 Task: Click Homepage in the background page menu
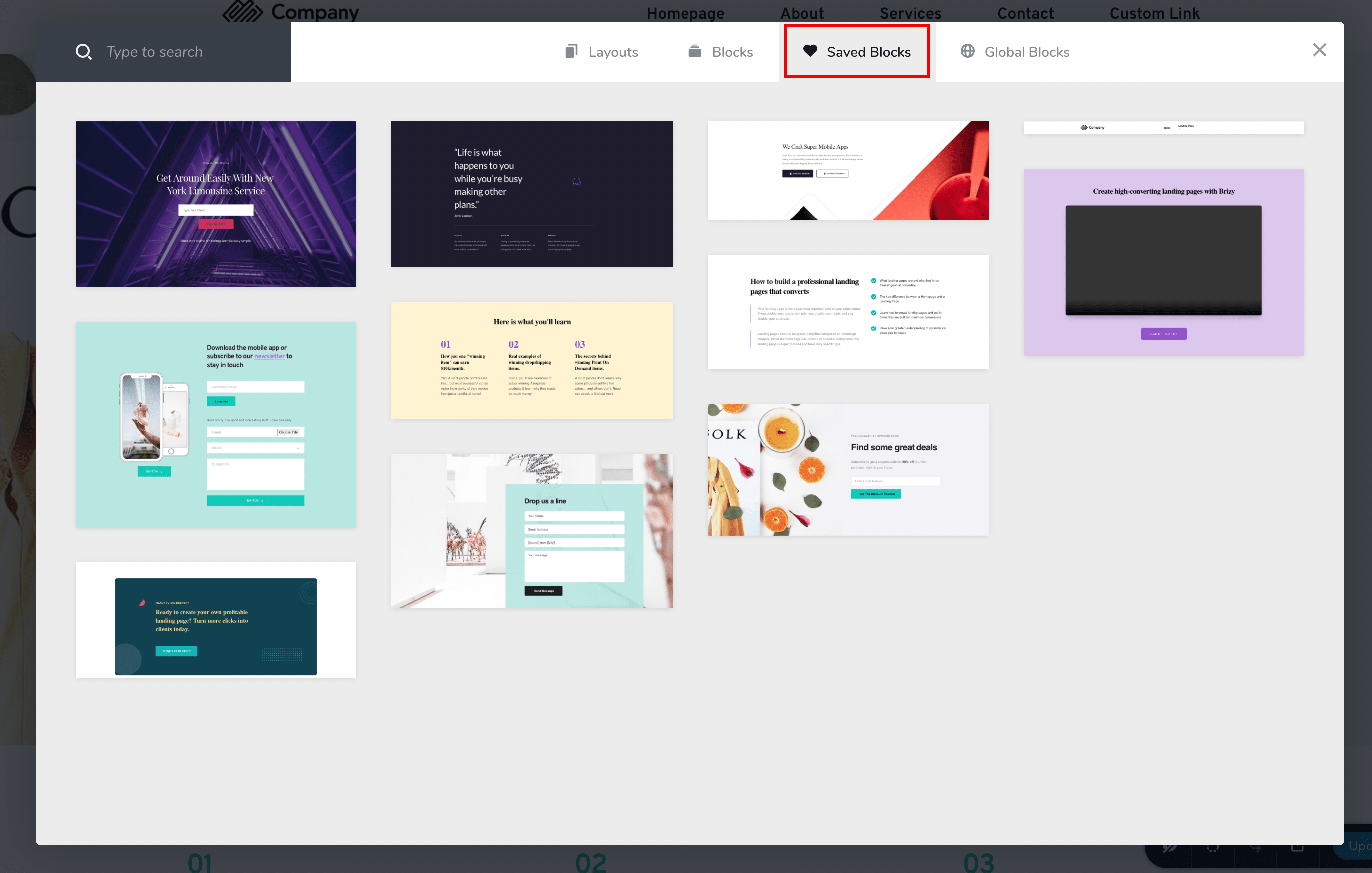[686, 13]
